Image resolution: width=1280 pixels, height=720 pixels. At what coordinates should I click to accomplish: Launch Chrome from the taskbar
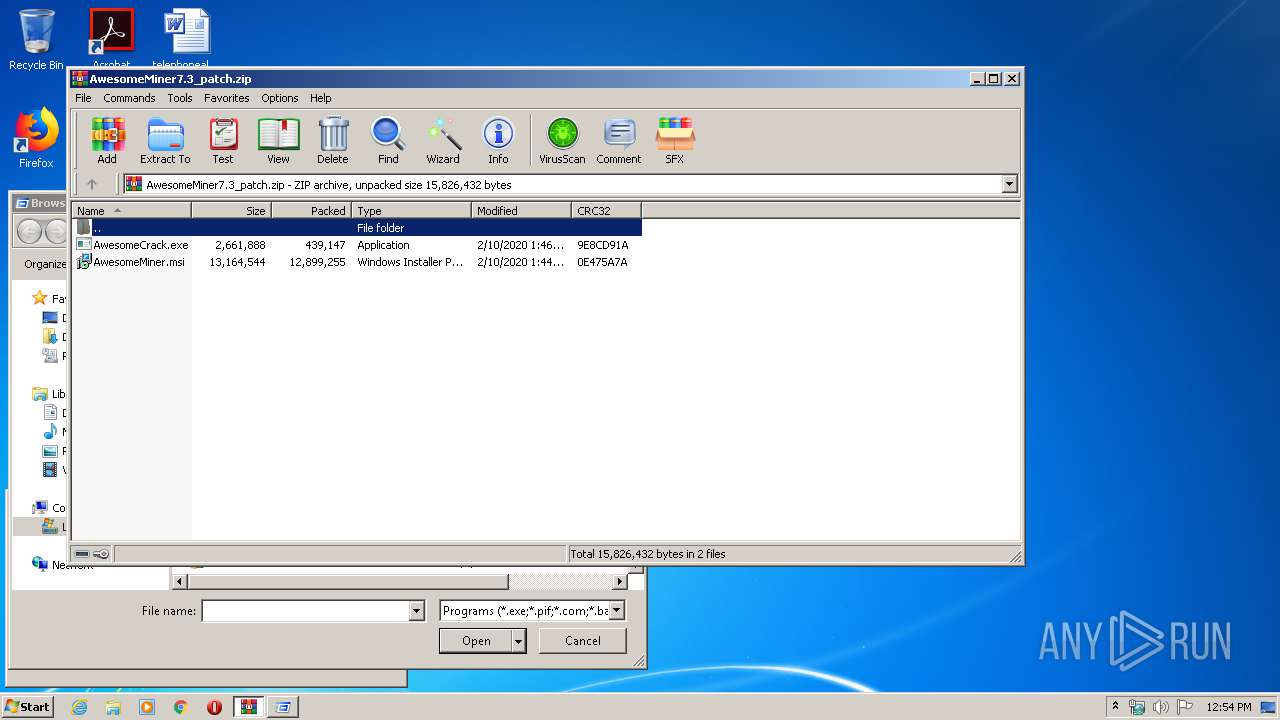181,707
